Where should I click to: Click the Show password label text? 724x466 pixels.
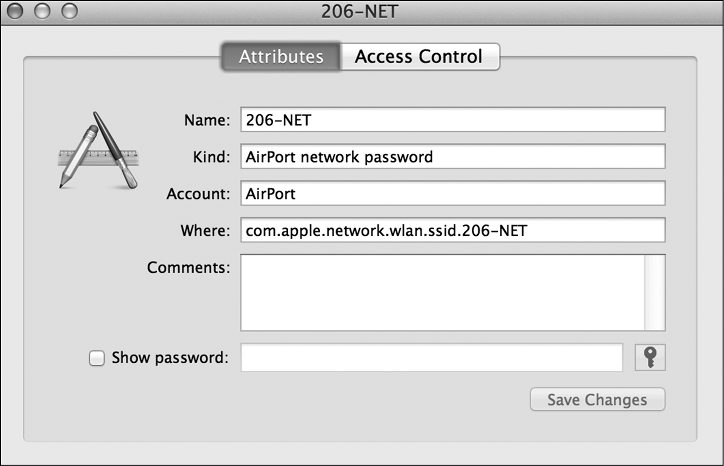170,358
